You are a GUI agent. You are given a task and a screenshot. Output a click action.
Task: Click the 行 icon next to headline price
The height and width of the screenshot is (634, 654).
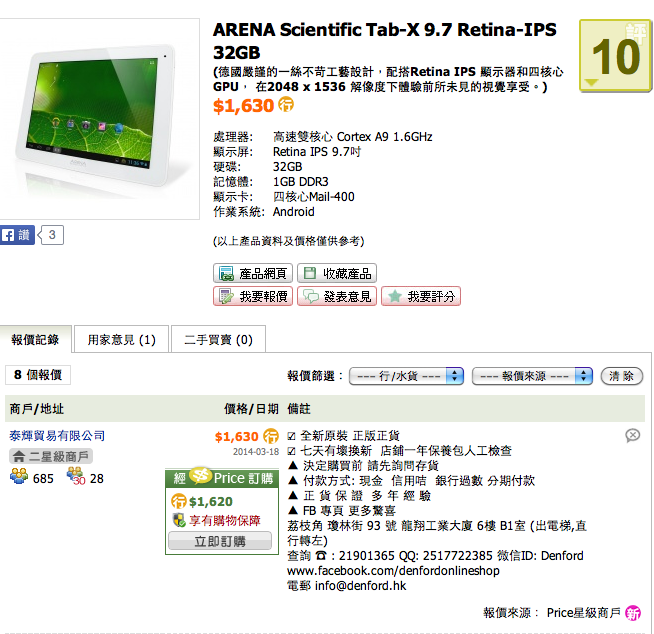[286, 104]
